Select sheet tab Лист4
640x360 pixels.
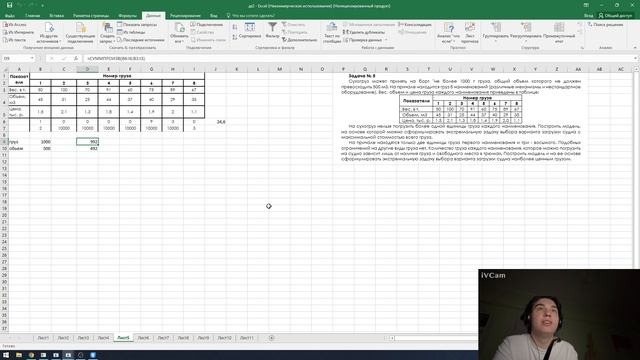103,338
